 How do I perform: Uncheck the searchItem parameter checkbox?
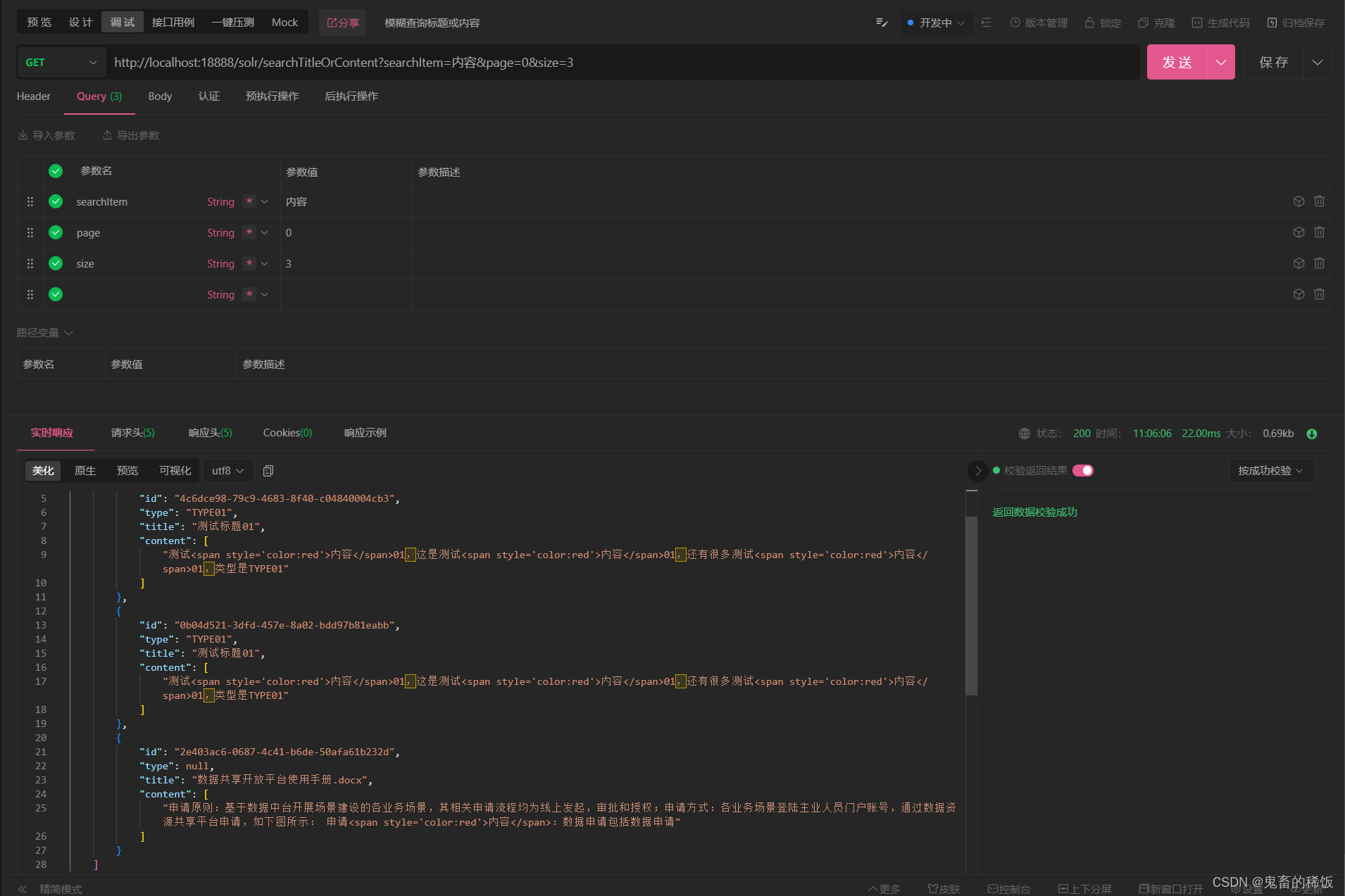(56, 201)
